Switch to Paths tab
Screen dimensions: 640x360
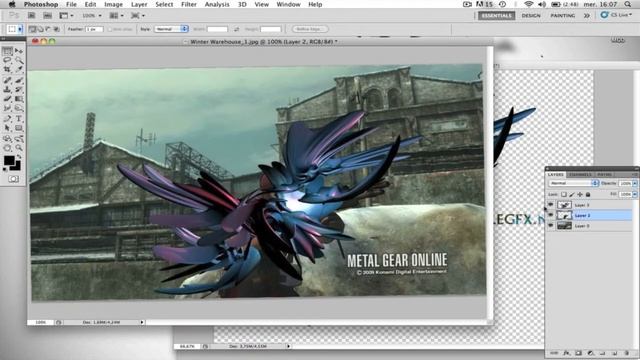click(x=604, y=174)
